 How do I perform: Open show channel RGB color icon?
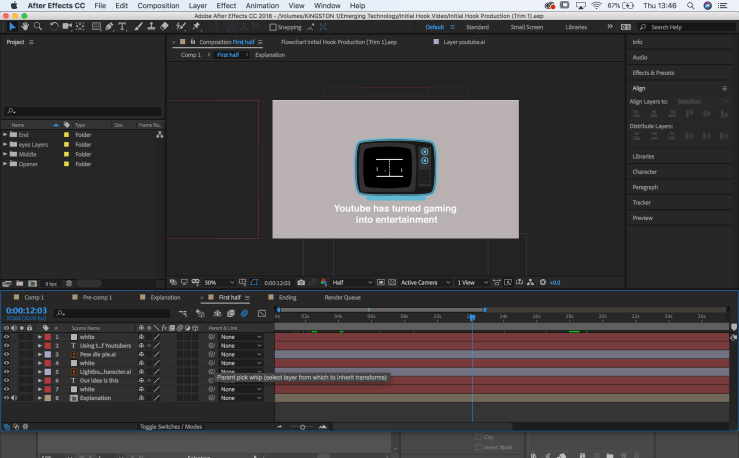(324, 283)
